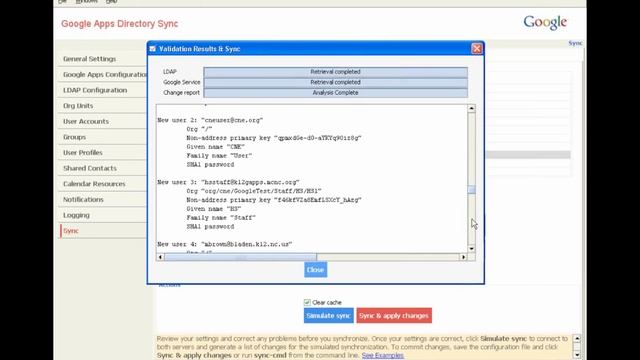Open User Accounts section
Screen dimensions: 640x360
(86, 121)
